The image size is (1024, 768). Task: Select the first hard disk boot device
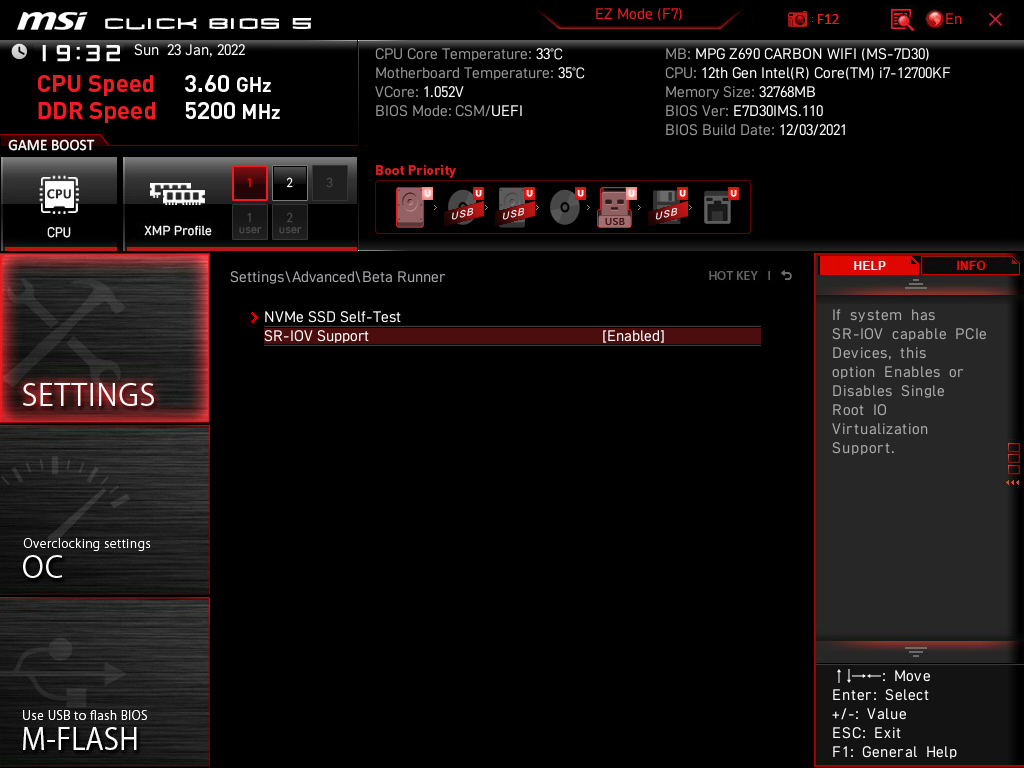point(411,207)
